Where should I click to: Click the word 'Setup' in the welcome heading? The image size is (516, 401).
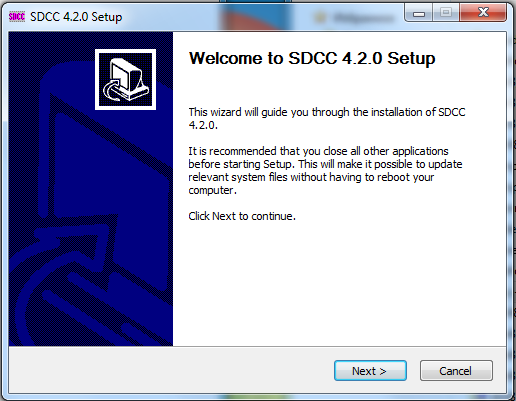pos(411,58)
